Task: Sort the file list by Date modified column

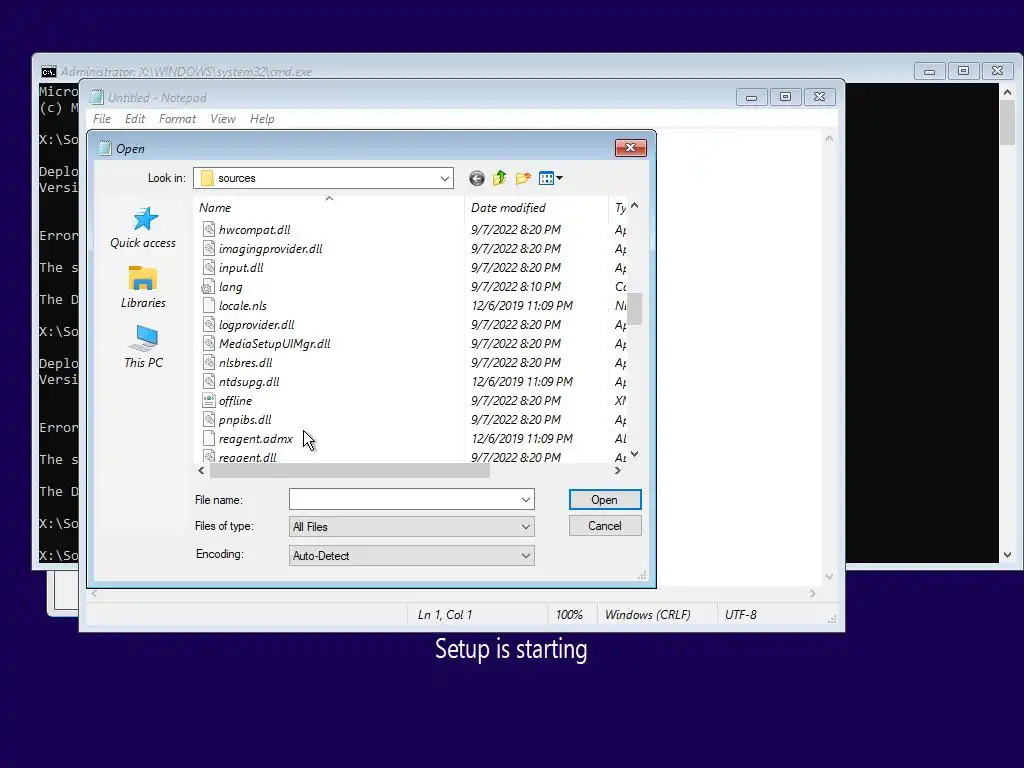Action: (x=536, y=208)
